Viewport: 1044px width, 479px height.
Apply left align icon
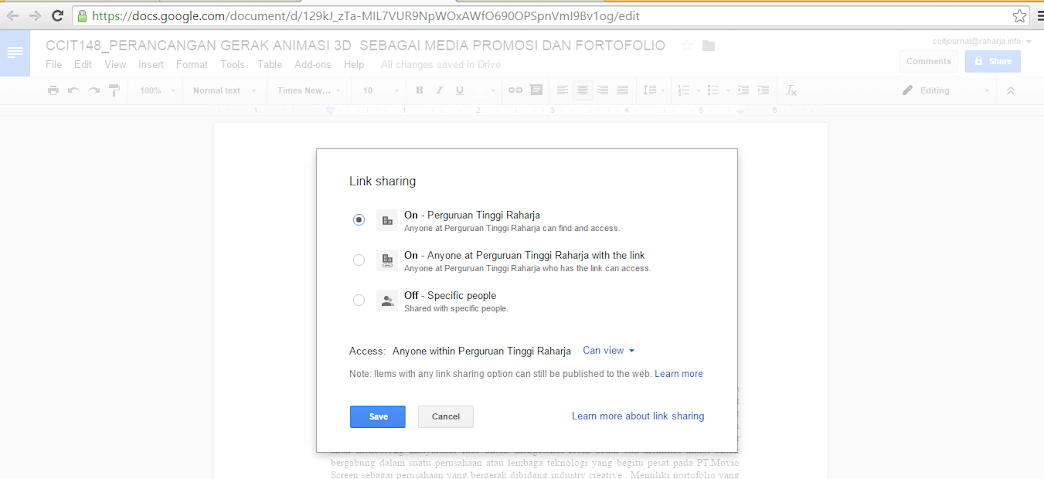(563, 91)
